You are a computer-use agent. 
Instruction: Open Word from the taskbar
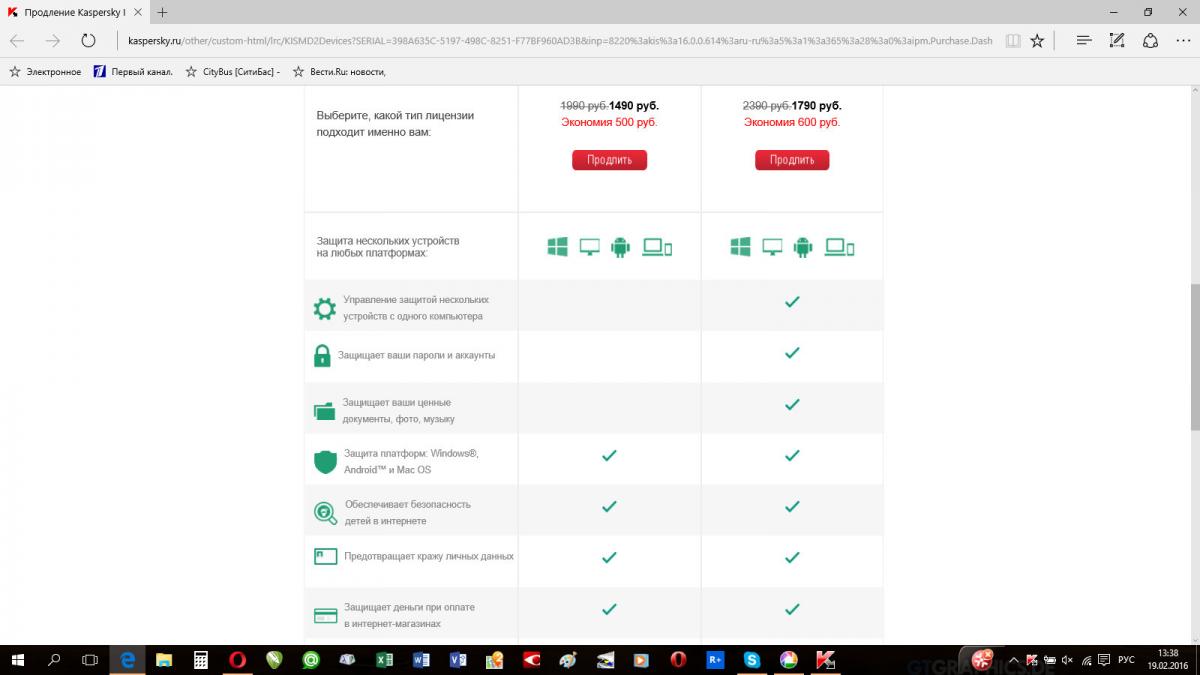coord(421,660)
